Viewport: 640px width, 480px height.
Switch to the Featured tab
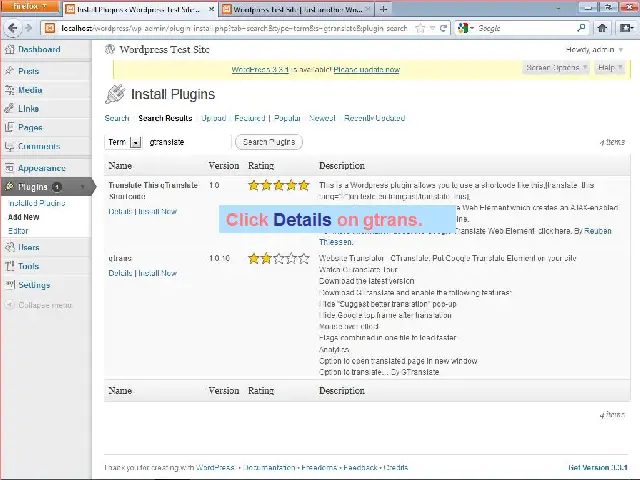(x=250, y=118)
